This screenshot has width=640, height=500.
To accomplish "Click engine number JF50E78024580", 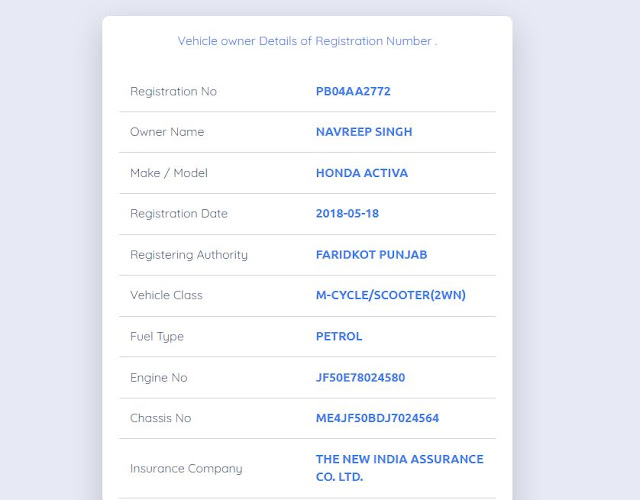I will coord(360,377).
